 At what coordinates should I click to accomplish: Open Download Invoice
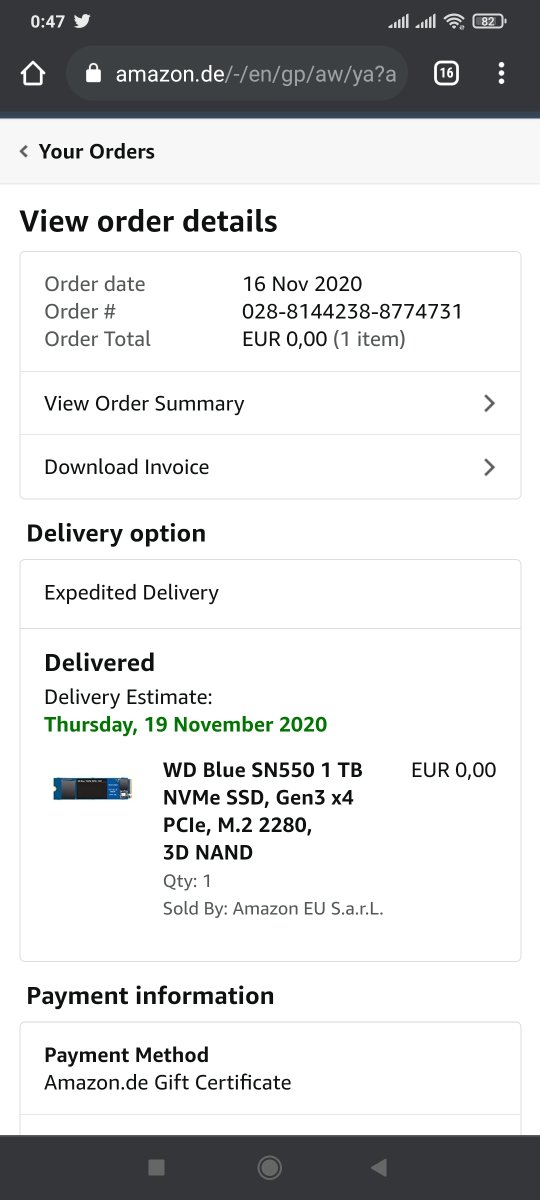pos(270,467)
